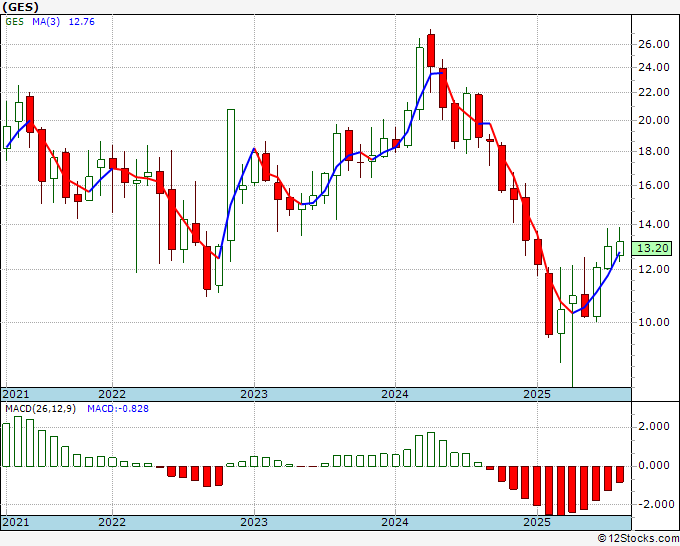Screen dimensions: 680x546
Task: Click the 16.00 price axis label
Action: pos(654,185)
